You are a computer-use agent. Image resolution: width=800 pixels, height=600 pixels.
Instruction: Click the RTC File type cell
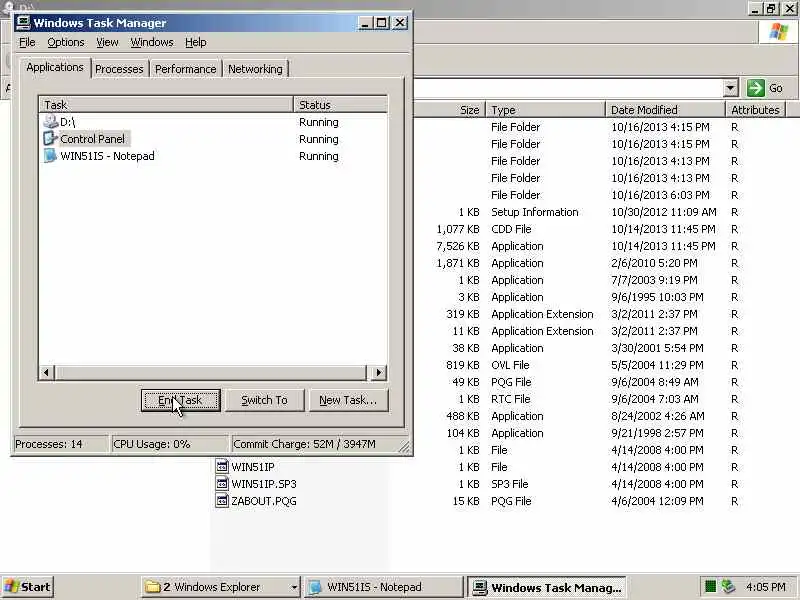pyautogui.click(x=511, y=399)
